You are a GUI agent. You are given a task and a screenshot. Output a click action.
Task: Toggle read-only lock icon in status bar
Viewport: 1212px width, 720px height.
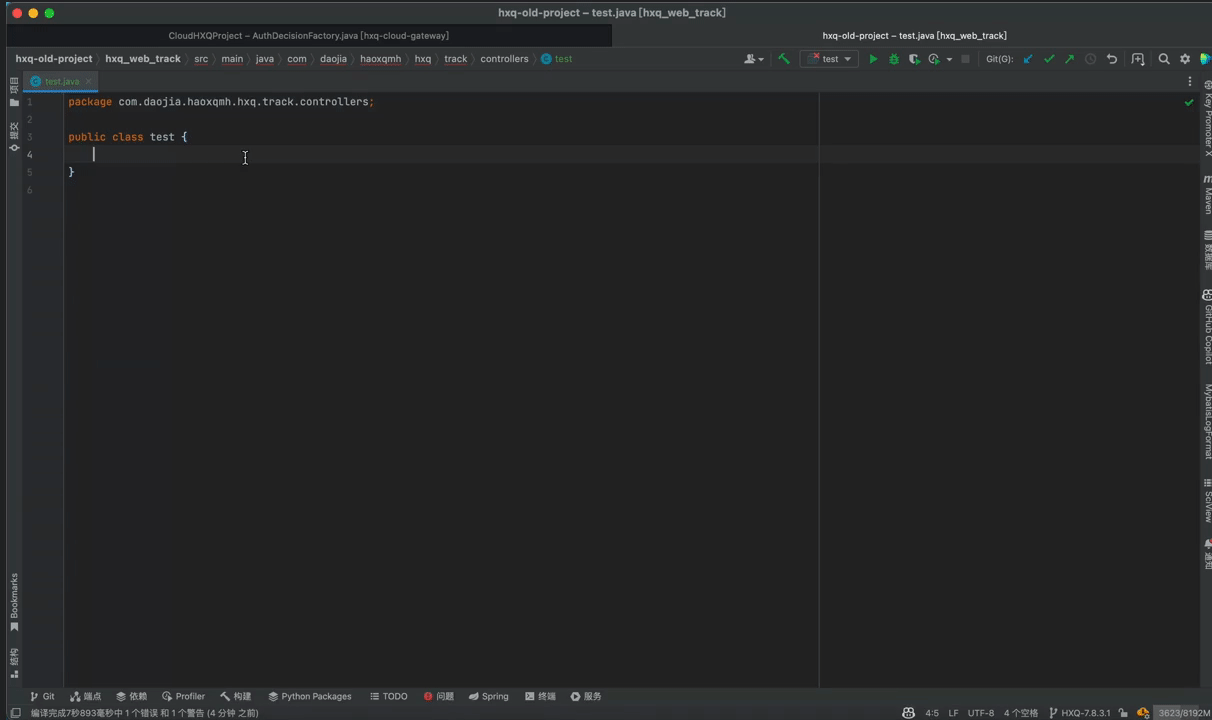pyautogui.click(x=1123, y=713)
